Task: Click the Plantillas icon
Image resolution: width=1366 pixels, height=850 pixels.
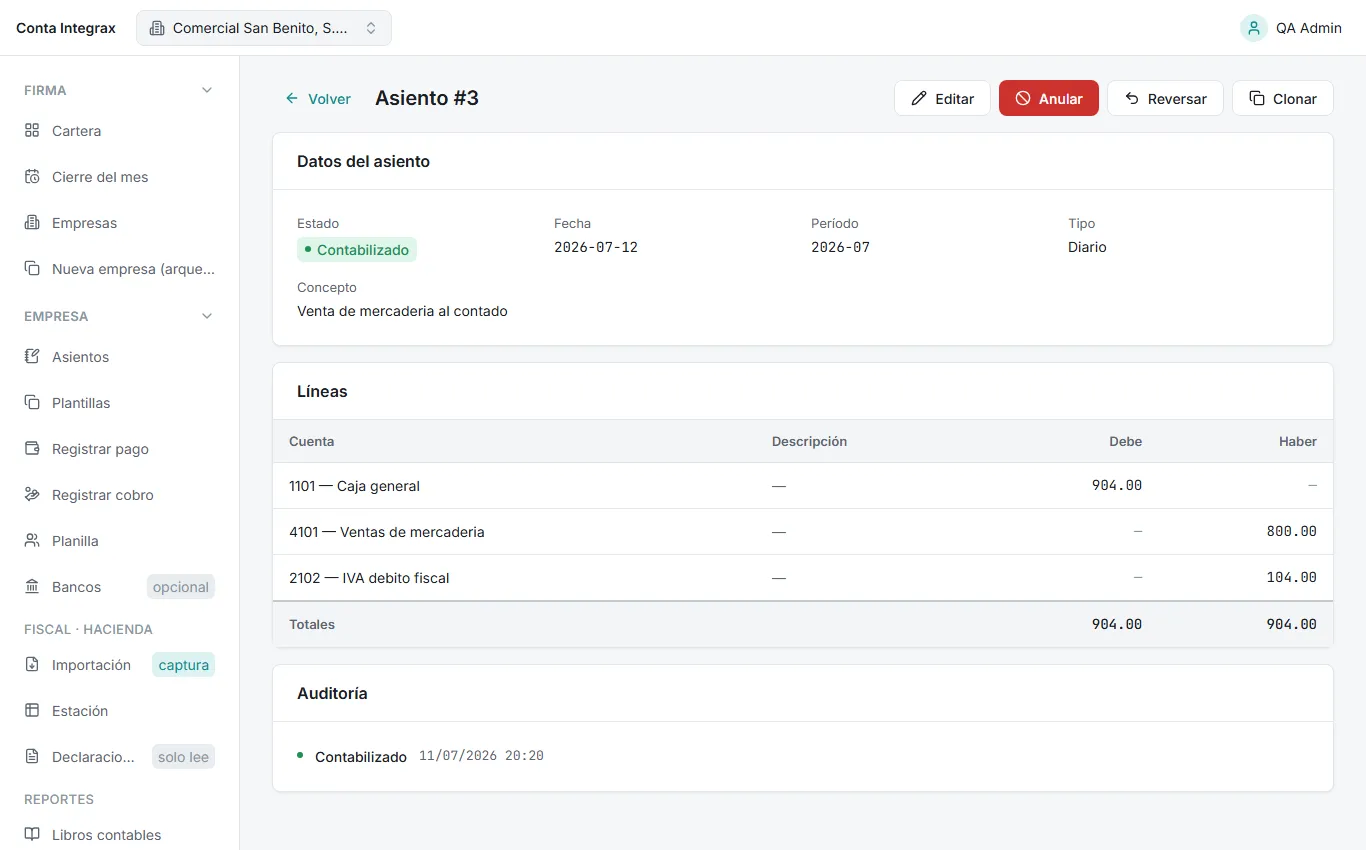Action: point(32,403)
